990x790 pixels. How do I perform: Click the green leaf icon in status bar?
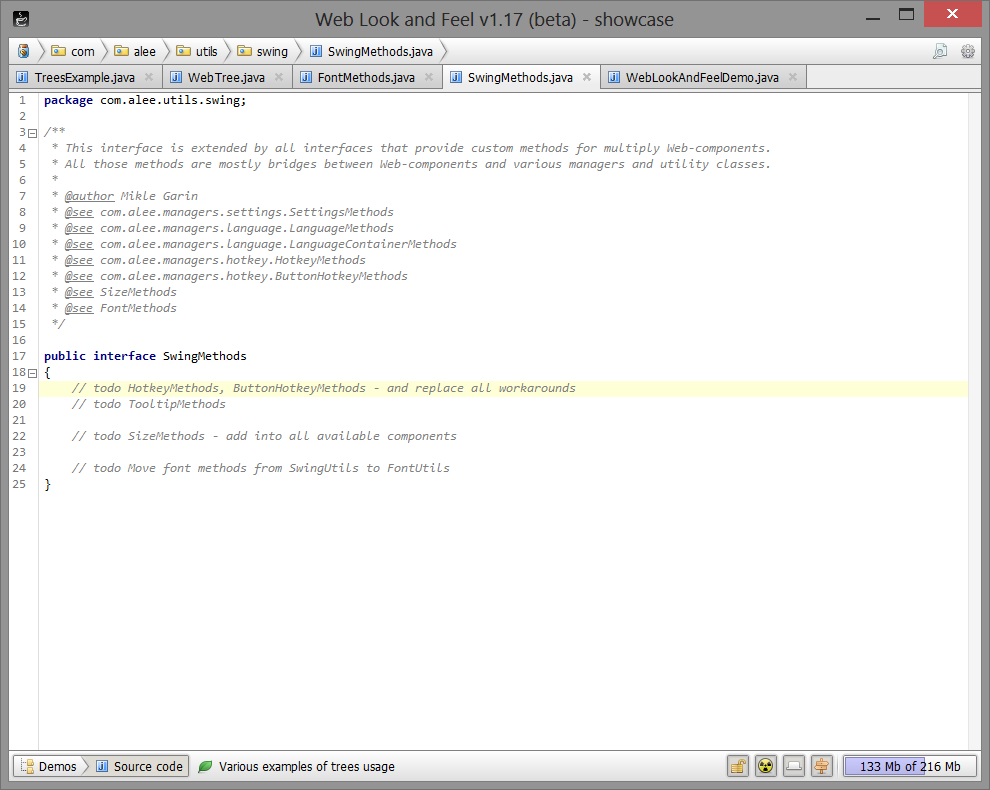tap(205, 767)
